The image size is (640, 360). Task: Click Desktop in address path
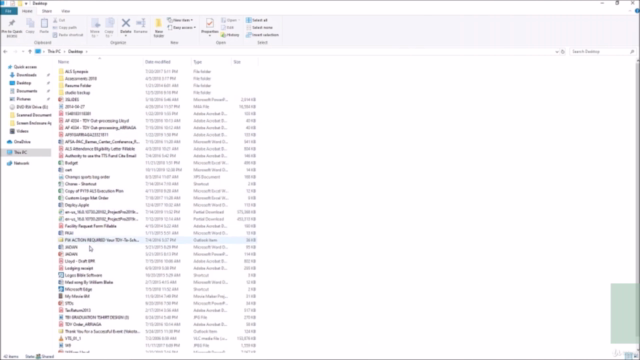coord(76,51)
